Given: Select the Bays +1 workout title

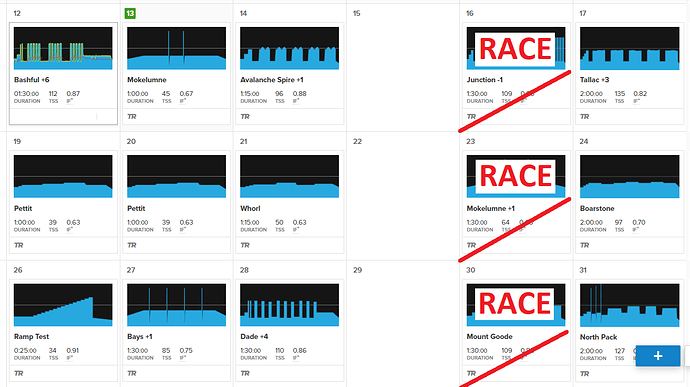Looking at the screenshot, I should tap(139, 336).
